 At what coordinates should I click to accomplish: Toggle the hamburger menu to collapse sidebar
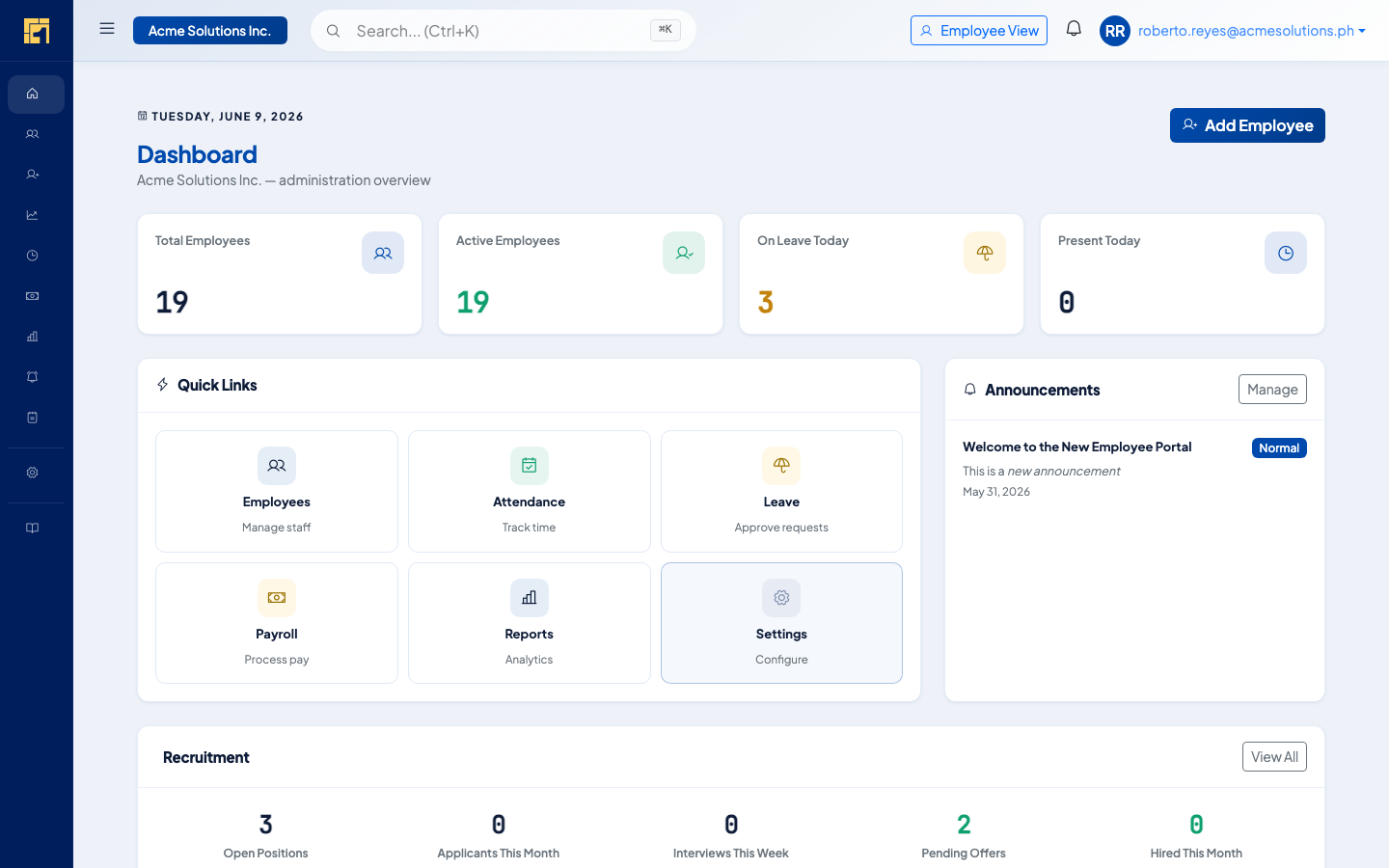tap(107, 29)
